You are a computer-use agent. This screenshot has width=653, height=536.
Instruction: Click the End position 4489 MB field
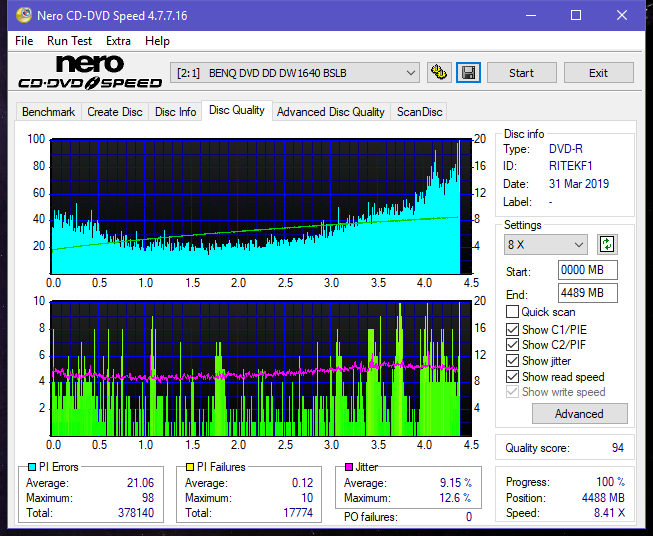coord(588,293)
